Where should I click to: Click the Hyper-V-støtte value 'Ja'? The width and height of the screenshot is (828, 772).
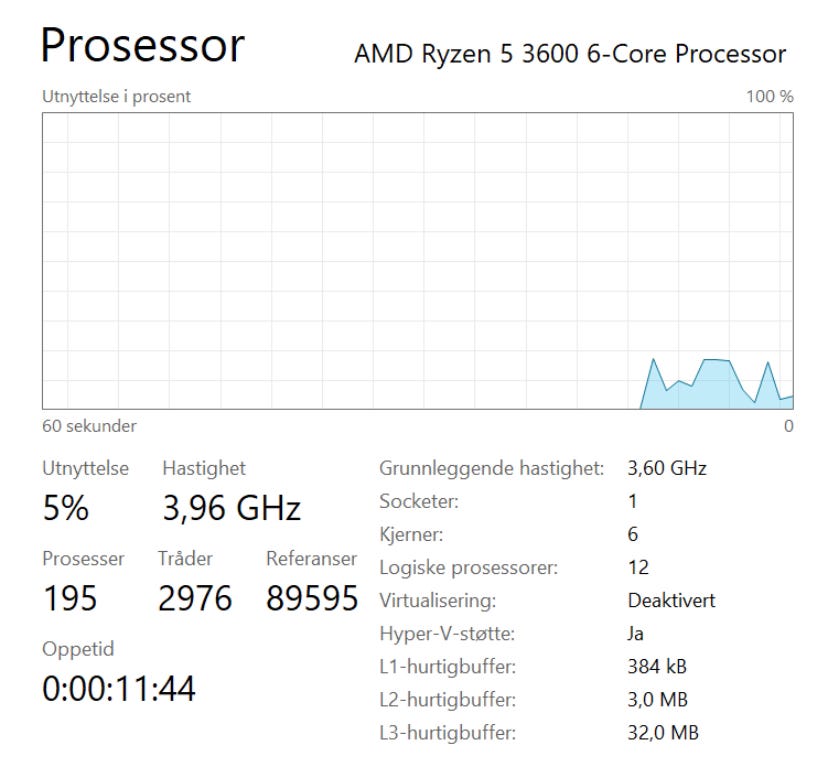pos(636,634)
